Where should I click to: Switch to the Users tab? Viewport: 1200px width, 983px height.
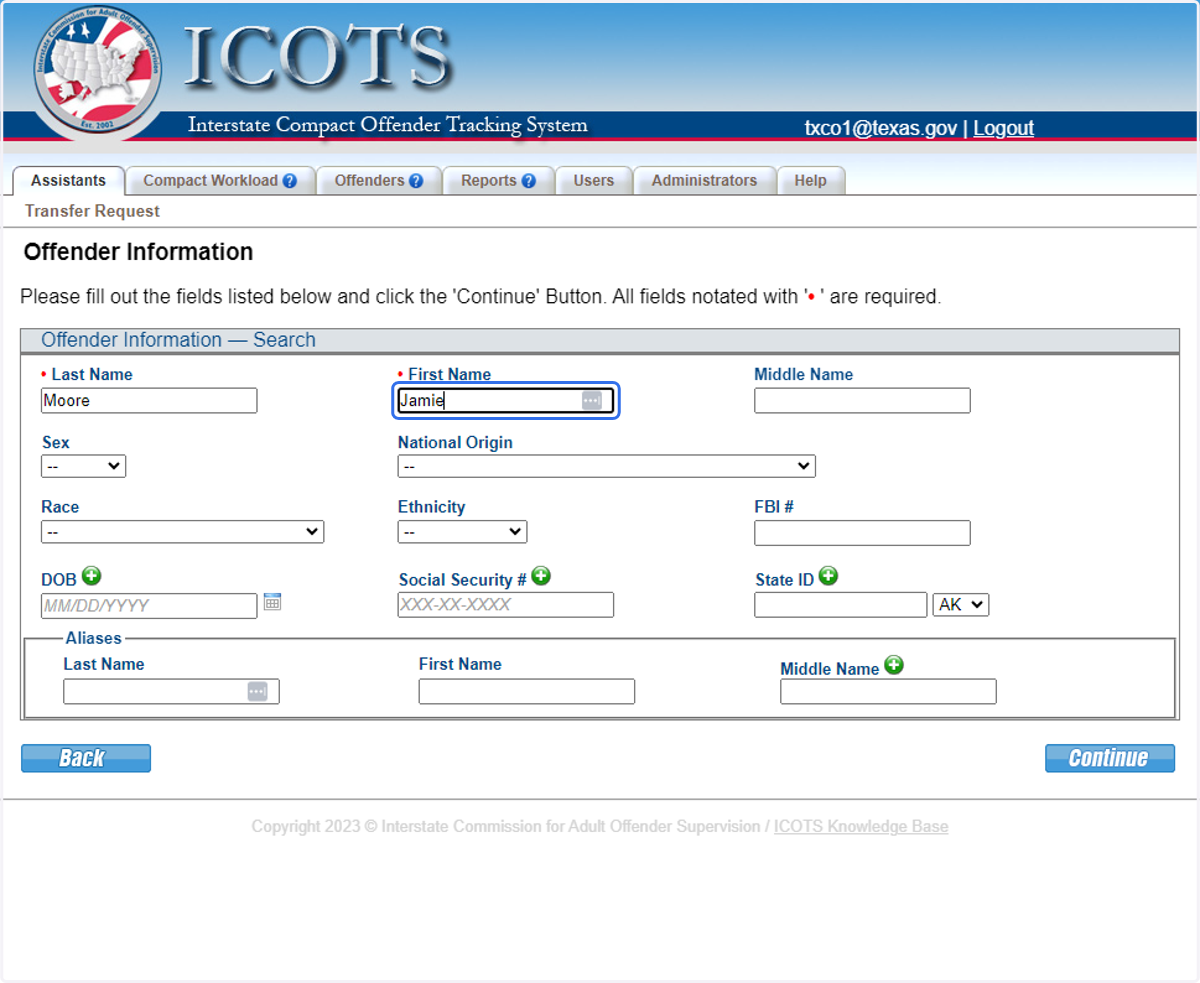point(594,181)
